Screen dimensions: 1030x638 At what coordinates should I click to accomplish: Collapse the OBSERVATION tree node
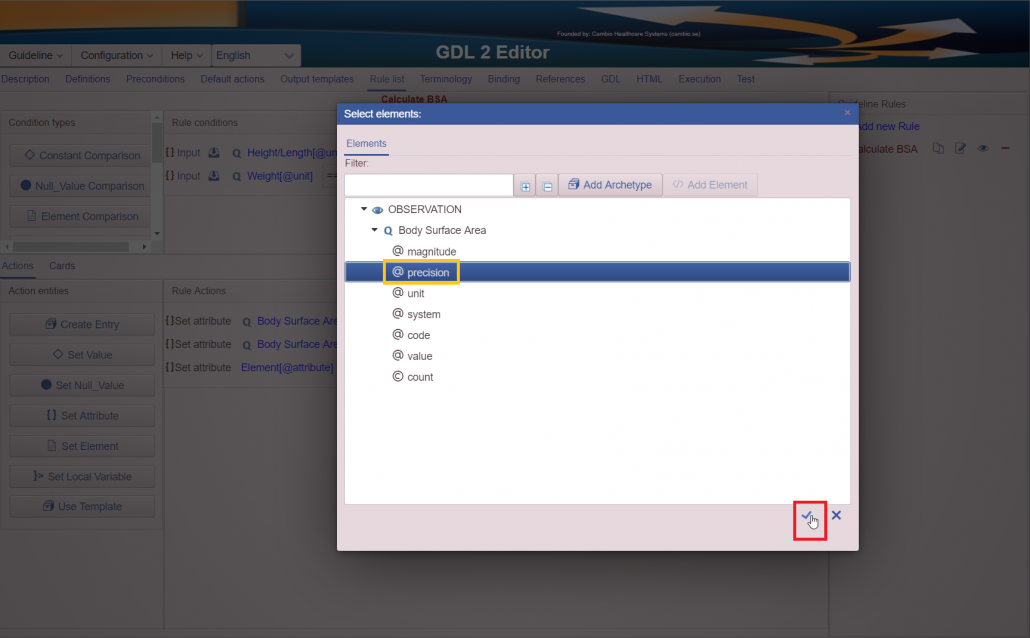tap(363, 210)
